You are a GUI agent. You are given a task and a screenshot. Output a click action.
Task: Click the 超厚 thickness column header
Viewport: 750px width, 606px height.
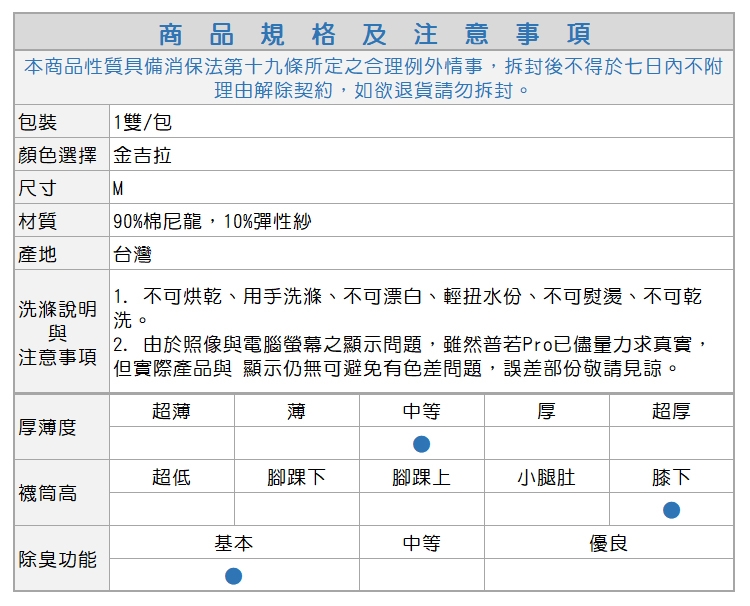pos(670,411)
